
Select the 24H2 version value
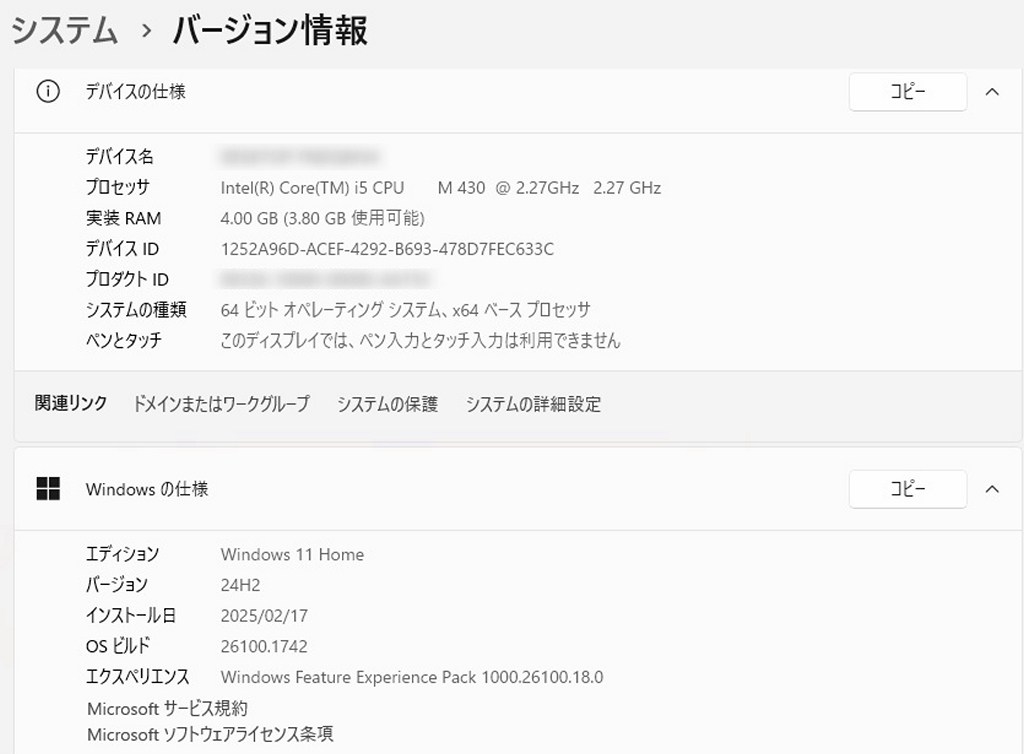pyautogui.click(x=240, y=585)
